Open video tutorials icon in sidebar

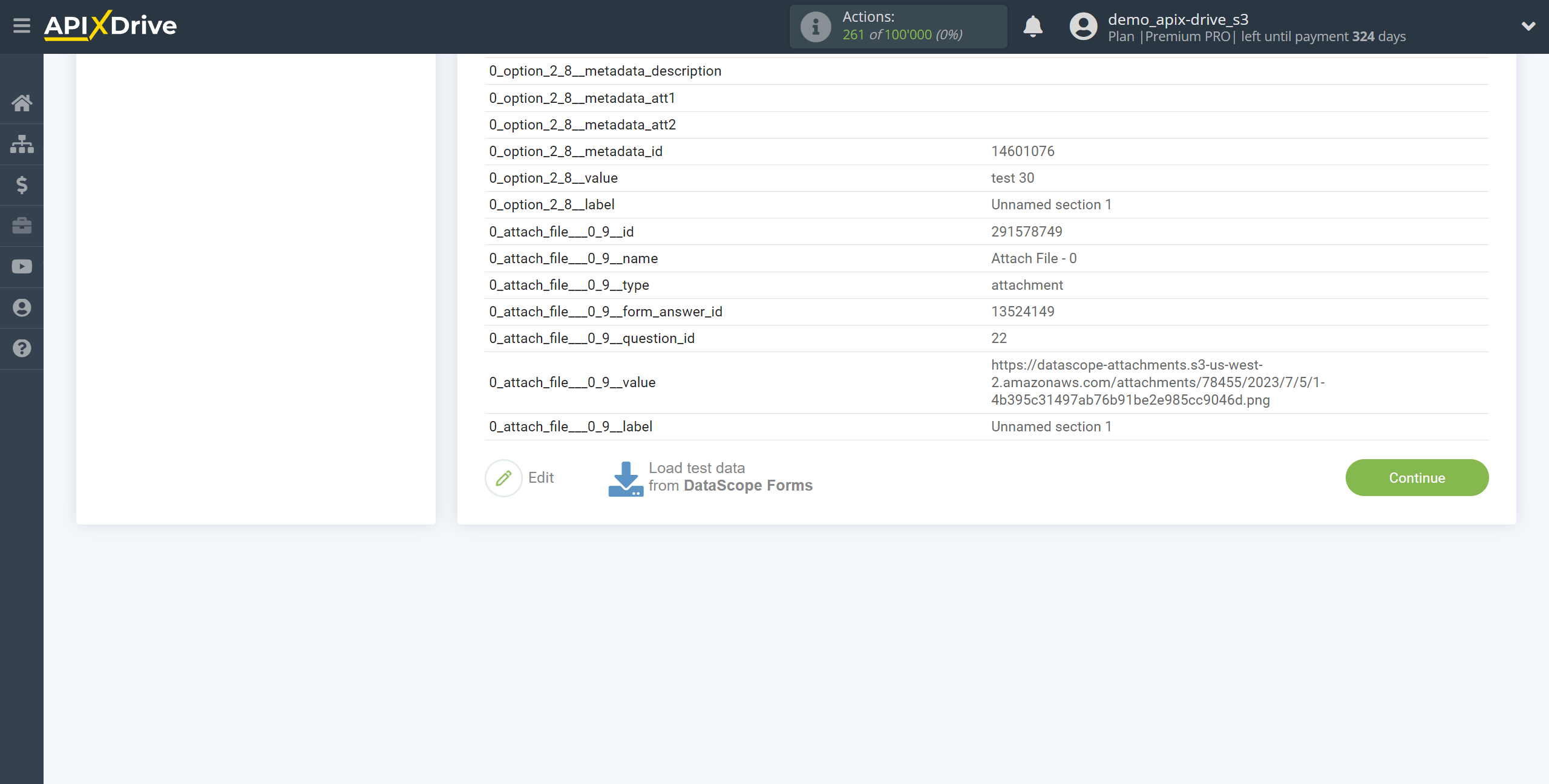click(22, 267)
